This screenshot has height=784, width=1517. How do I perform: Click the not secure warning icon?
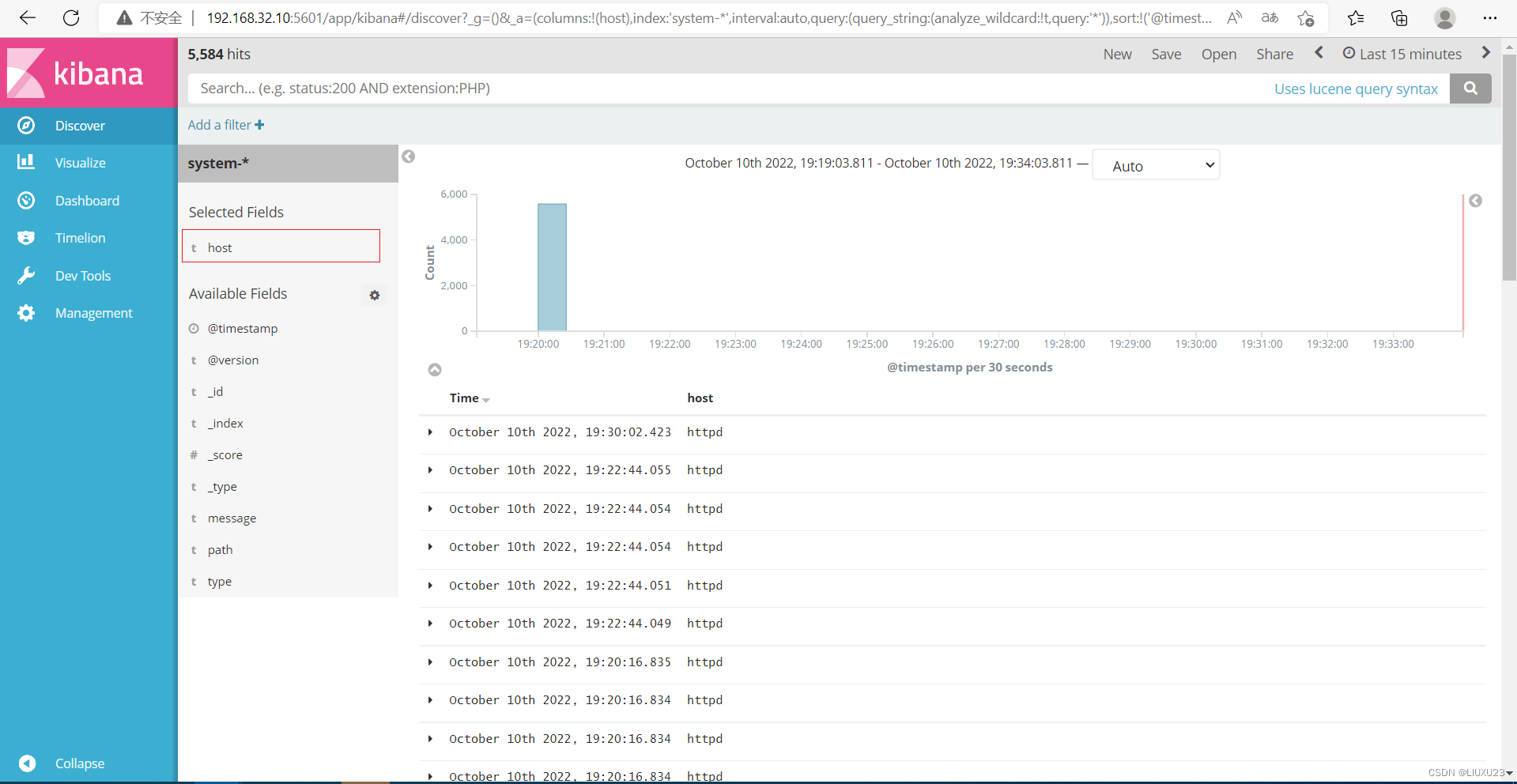click(x=124, y=17)
